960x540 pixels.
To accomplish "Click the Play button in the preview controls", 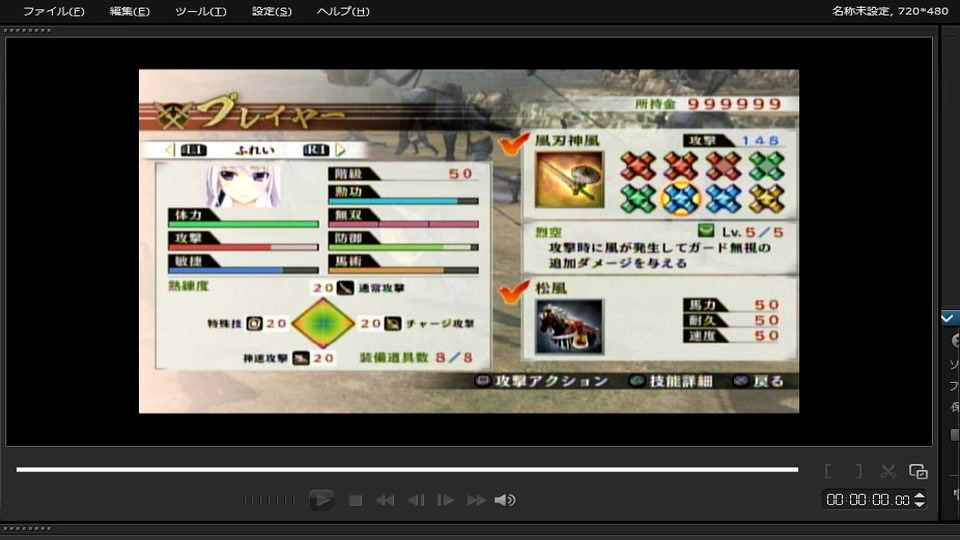I will [x=321, y=500].
